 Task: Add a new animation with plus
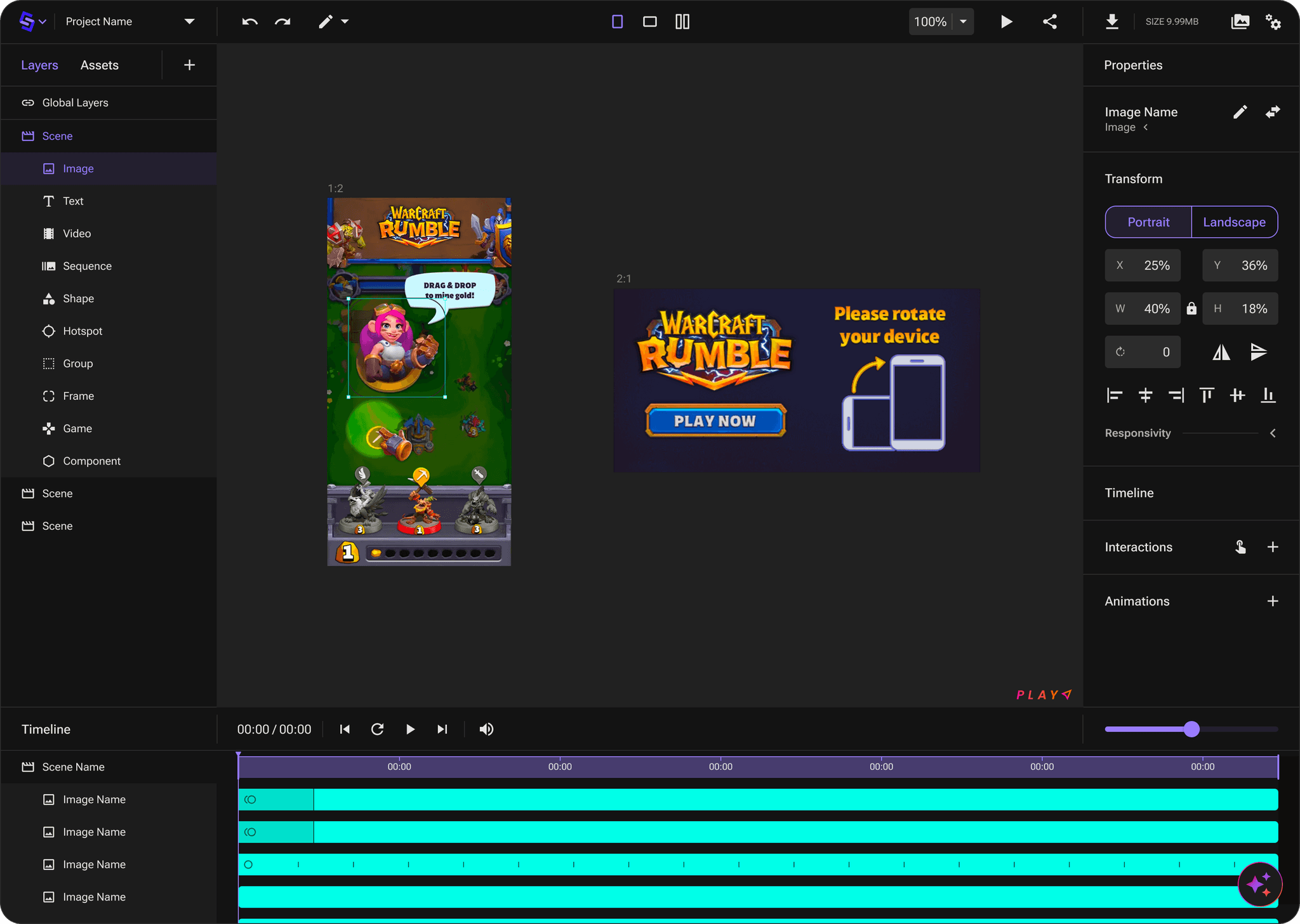[1273, 601]
